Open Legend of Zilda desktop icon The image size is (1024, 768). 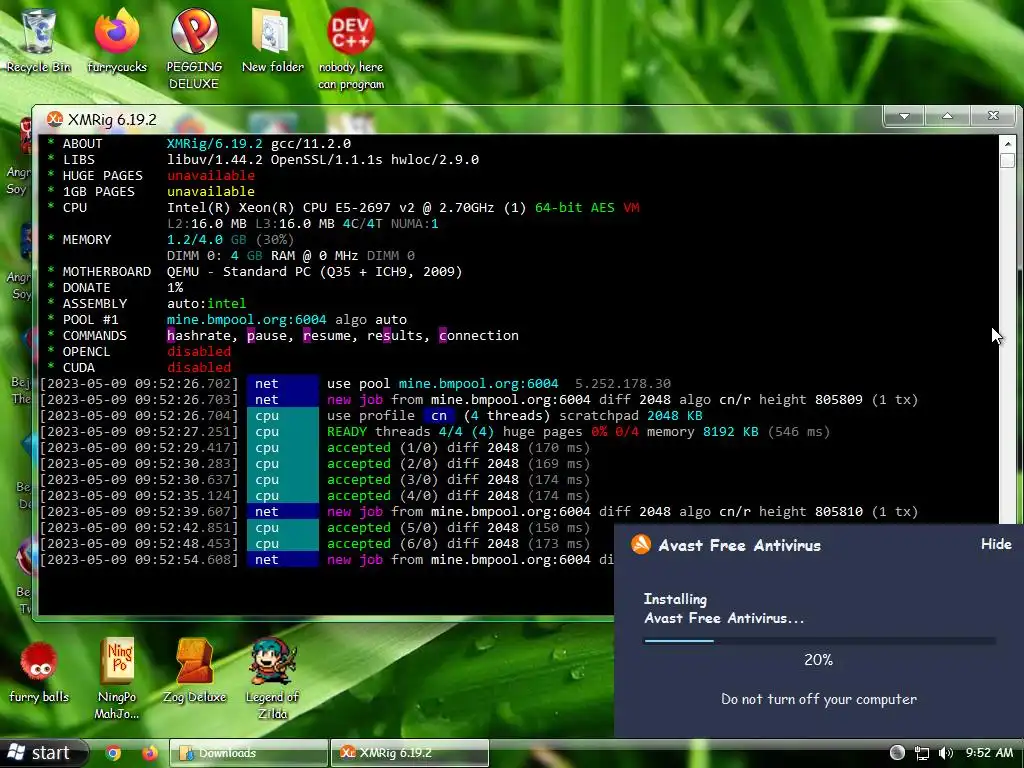[272, 679]
